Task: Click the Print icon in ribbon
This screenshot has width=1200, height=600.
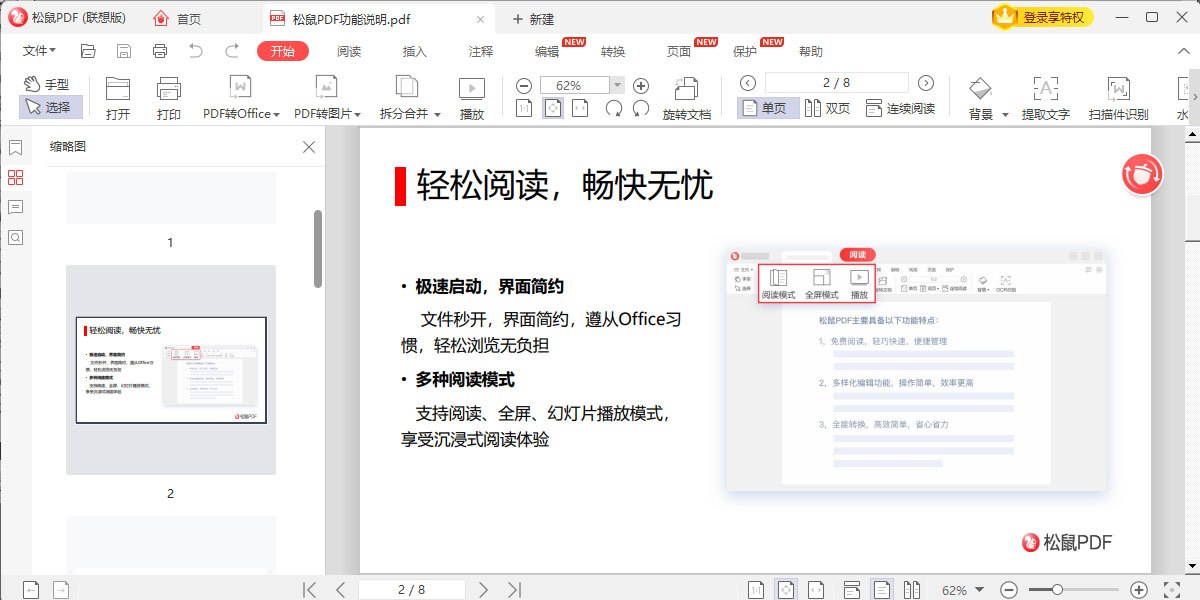Action: click(169, 98)
